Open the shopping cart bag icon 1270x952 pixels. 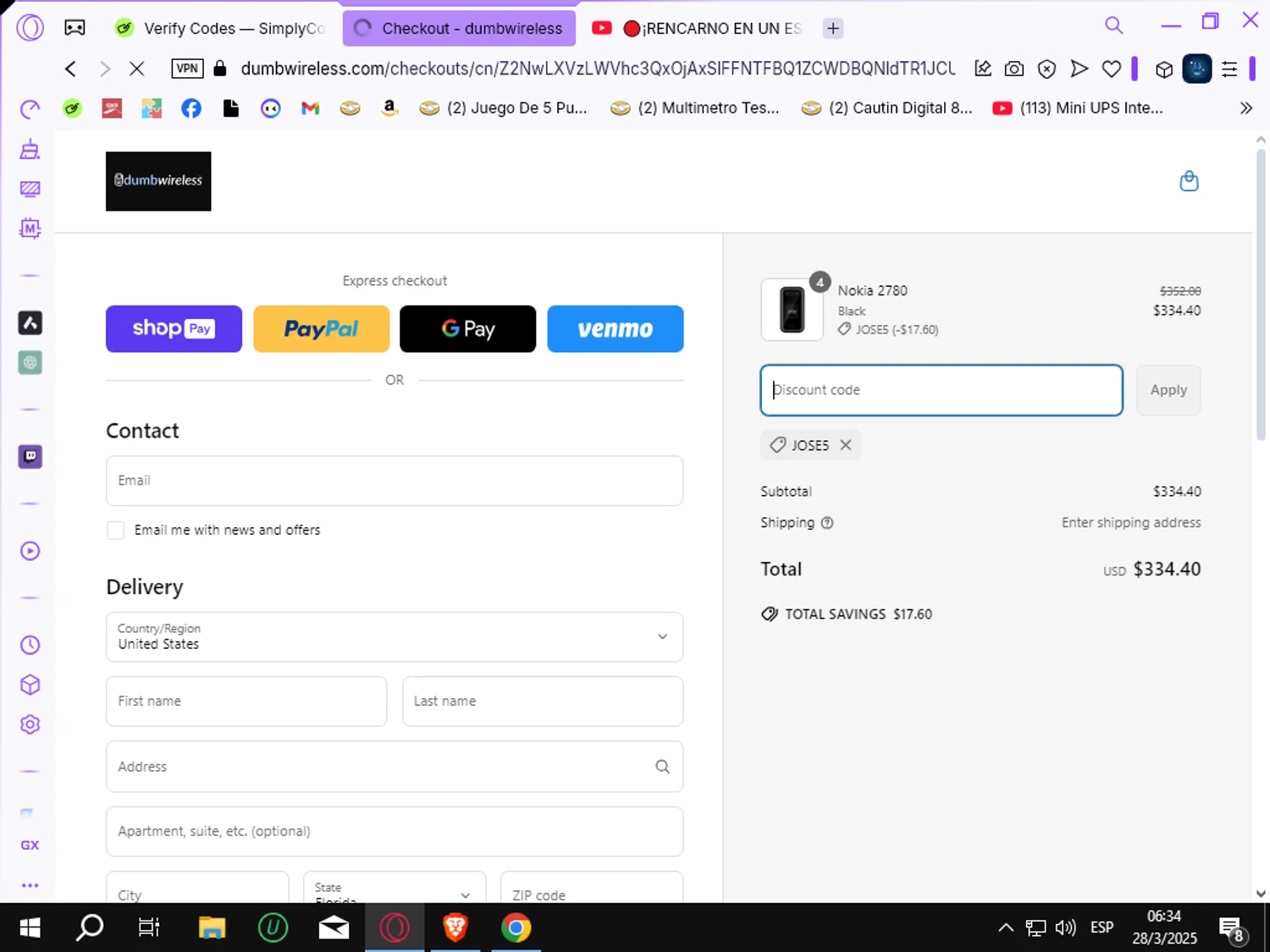click(x=1189, y=181)
